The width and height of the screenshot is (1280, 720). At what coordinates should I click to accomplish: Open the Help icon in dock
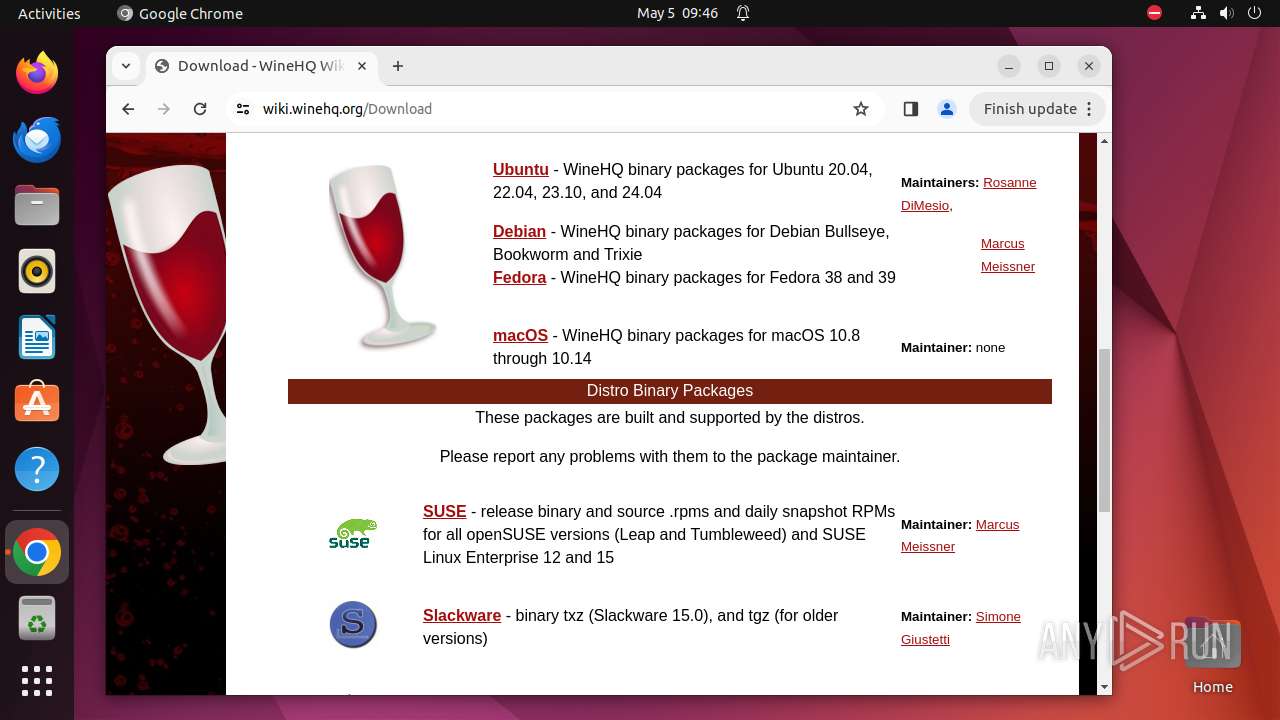(37, 469)
